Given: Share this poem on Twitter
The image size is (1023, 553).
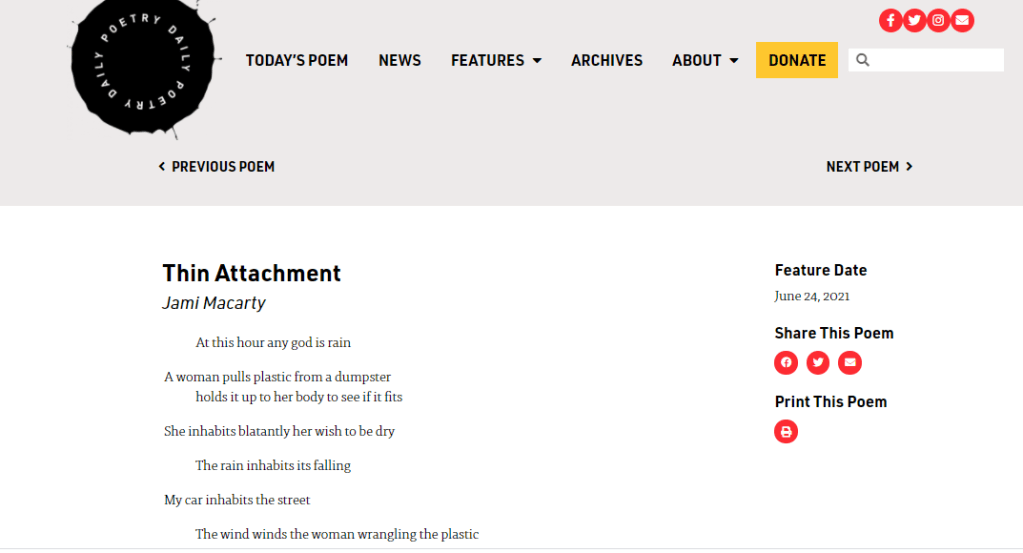Looking at the screenshot, I should pos(818,363).
